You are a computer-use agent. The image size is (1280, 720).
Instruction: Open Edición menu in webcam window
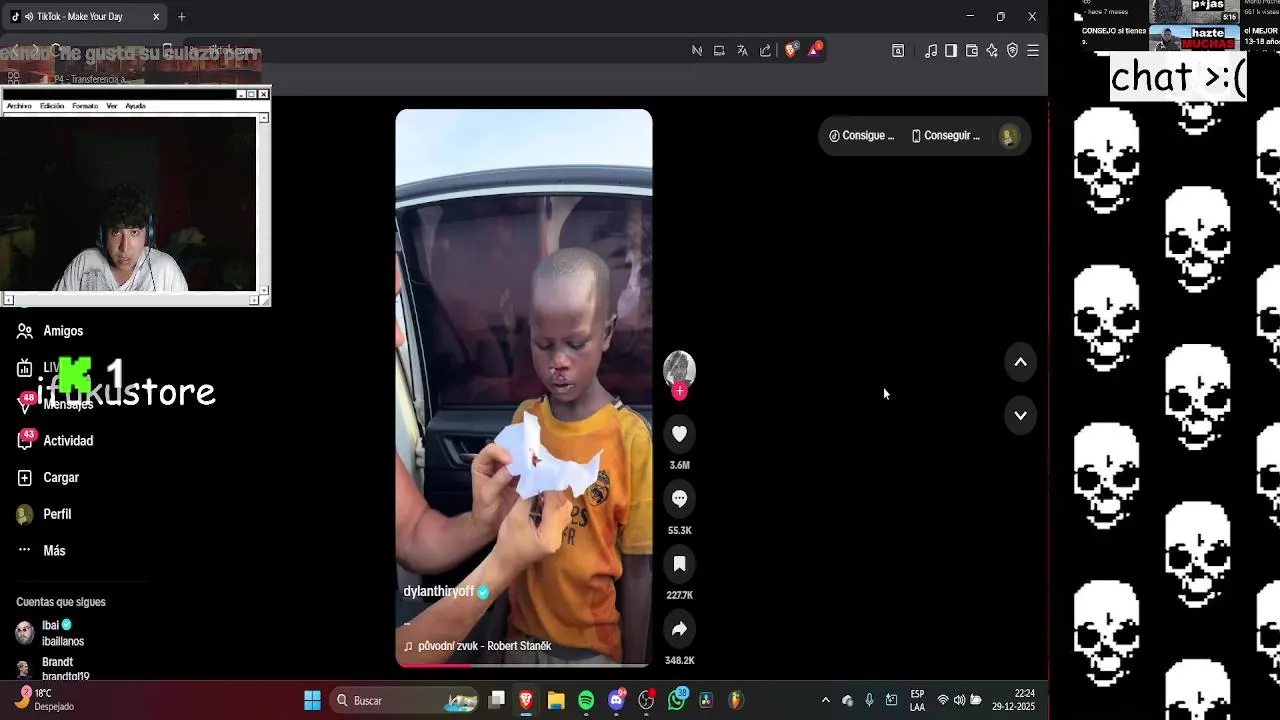[x=52, y=106]
